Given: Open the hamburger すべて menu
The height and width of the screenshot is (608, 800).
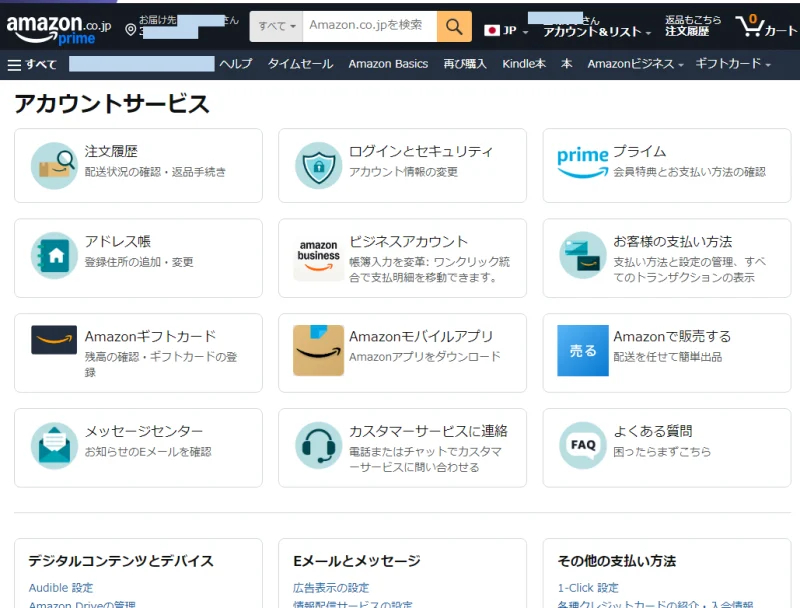Looking at the screenshot, I should (x=32, y=64).
